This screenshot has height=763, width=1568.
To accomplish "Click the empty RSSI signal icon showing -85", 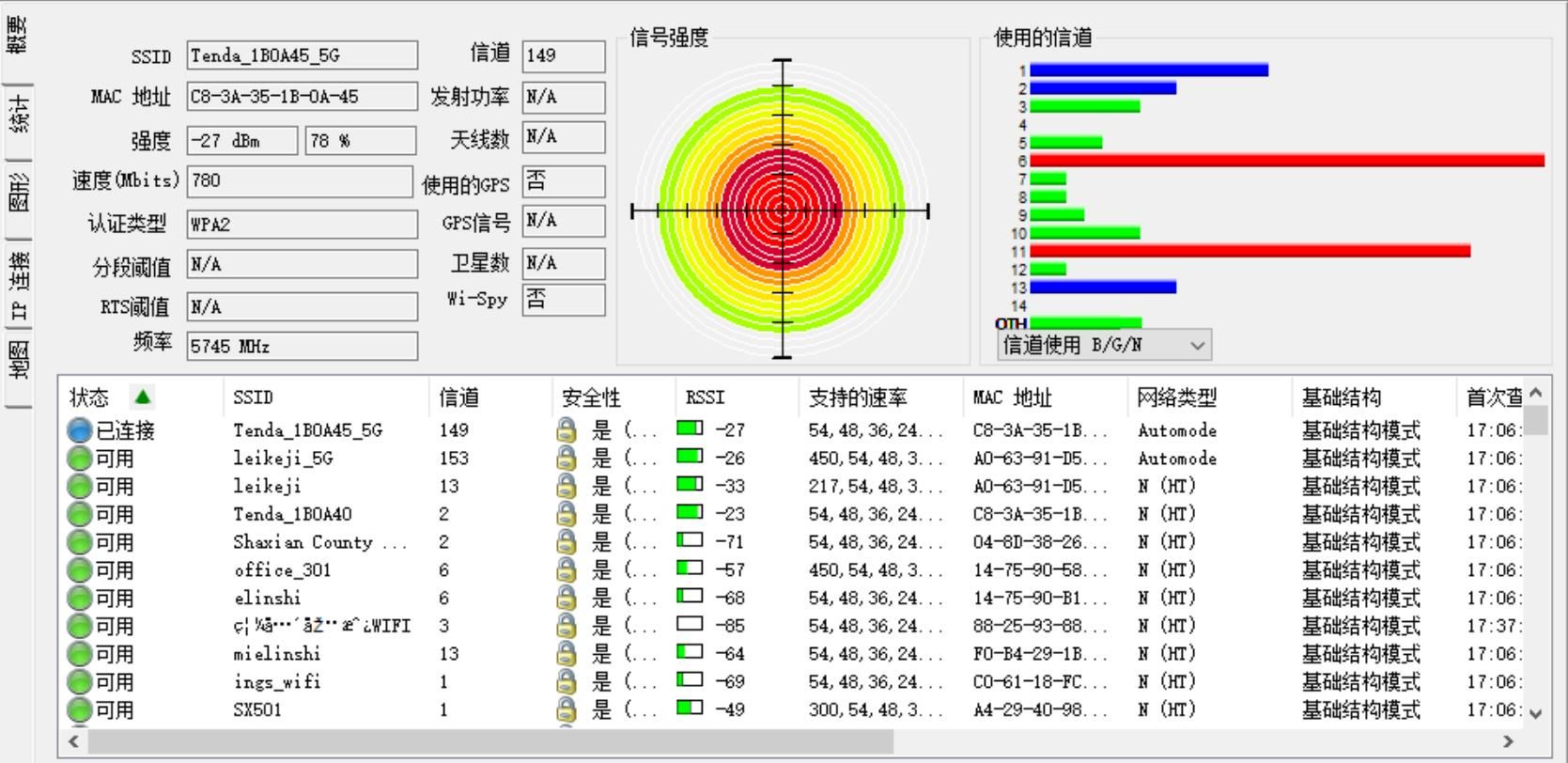I will click(690, 625).
